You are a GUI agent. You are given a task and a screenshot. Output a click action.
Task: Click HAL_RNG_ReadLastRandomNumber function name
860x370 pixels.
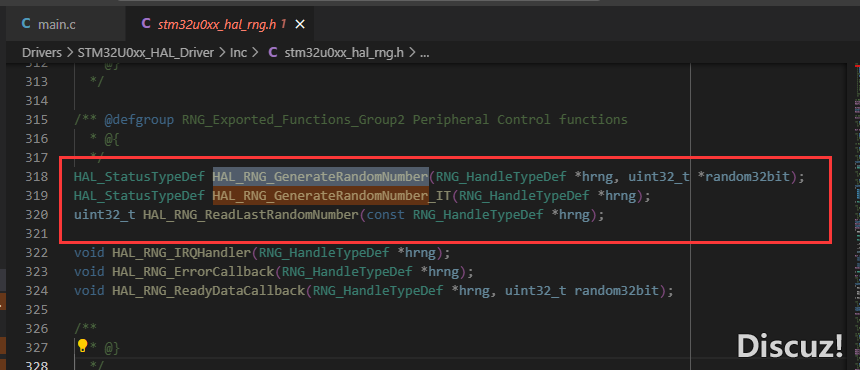click(x=251, y=215)
